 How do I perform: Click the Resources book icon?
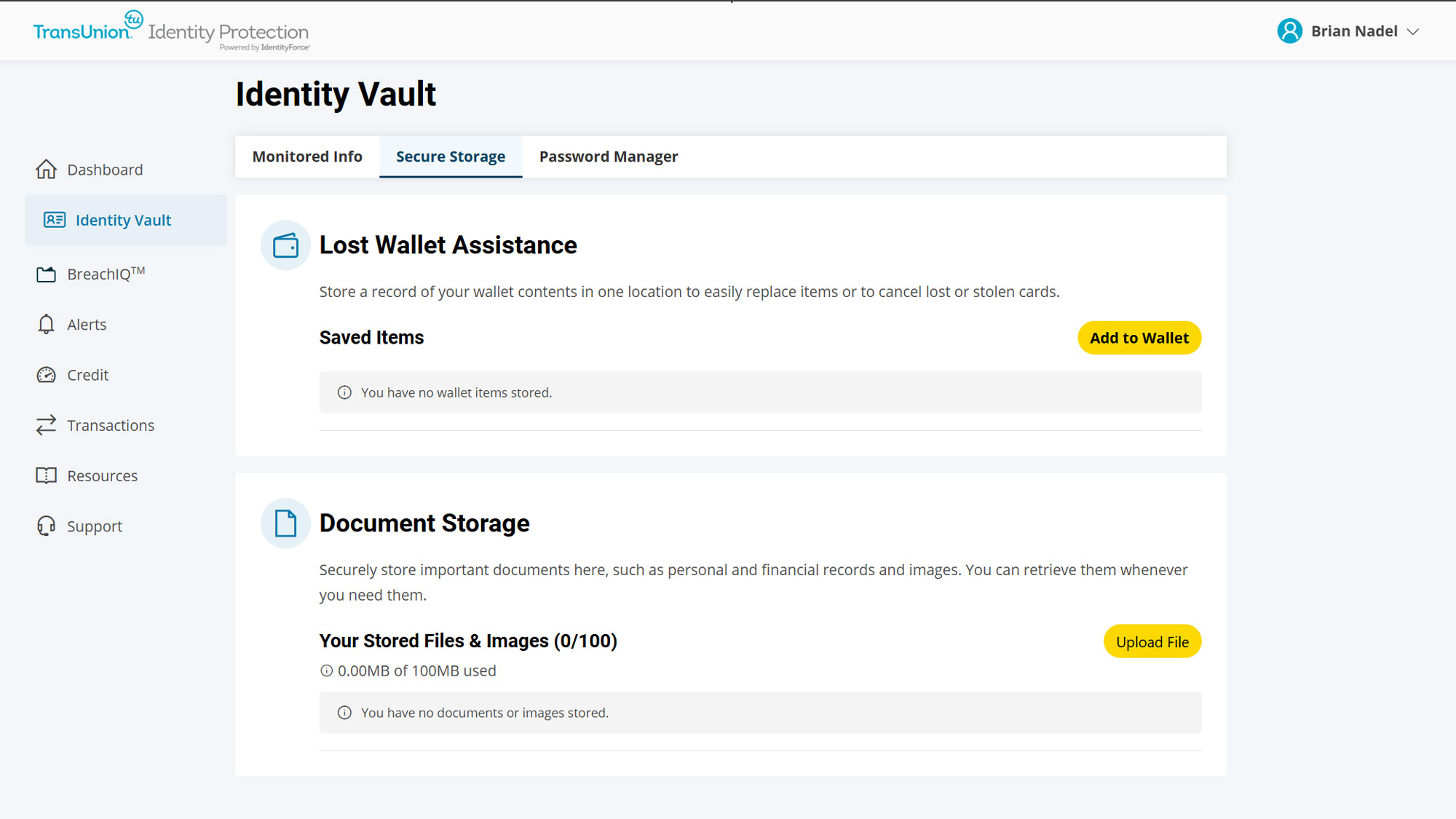[46, 476]
